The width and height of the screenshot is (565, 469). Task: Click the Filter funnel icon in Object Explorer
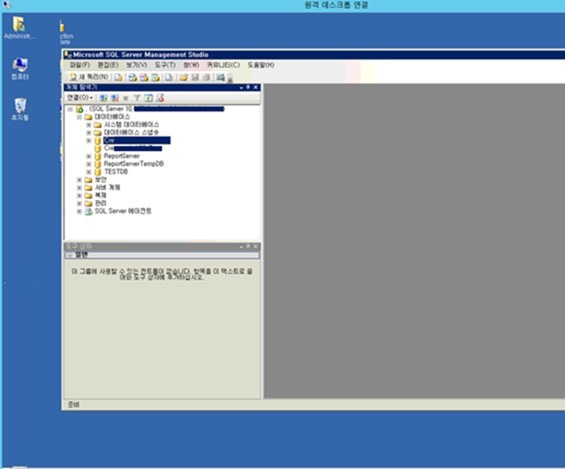[137, 98]
